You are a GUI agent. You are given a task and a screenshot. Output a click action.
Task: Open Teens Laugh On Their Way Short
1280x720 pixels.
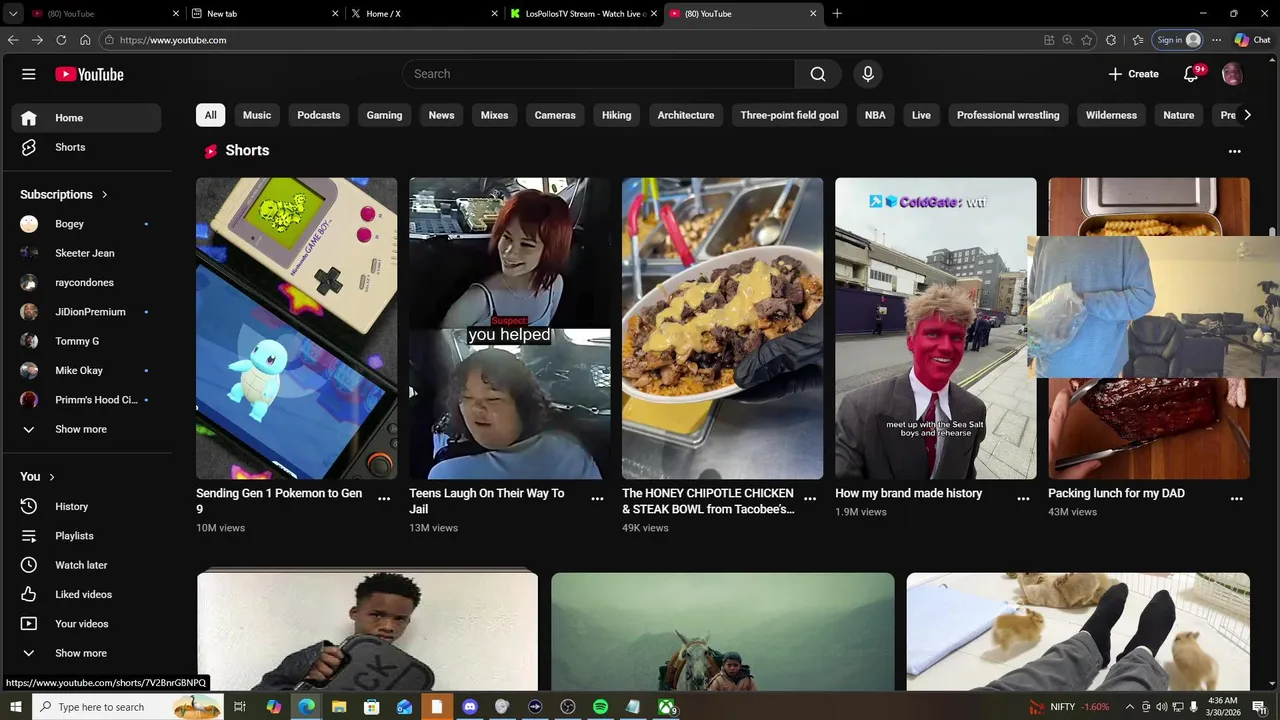coord(509,329)
